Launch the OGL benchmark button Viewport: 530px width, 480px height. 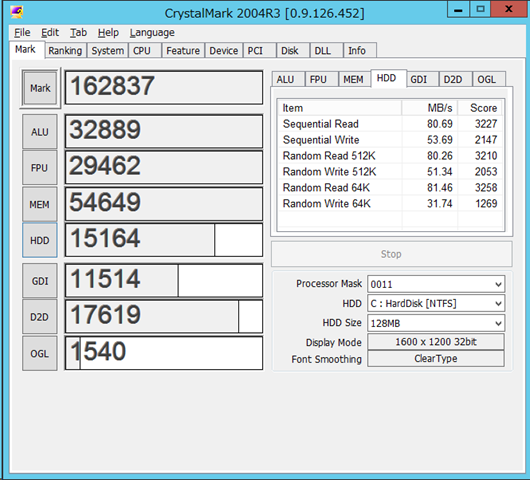[40, 354]
